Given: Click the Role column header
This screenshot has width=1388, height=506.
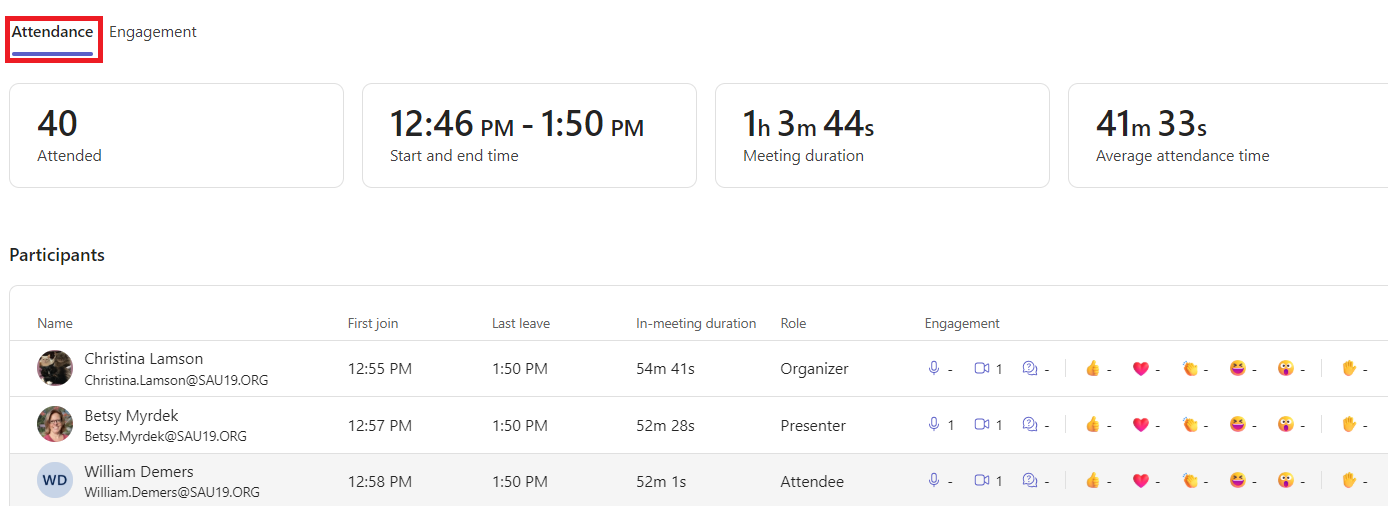Looking at the screenshot, I should tap(793, 323).
